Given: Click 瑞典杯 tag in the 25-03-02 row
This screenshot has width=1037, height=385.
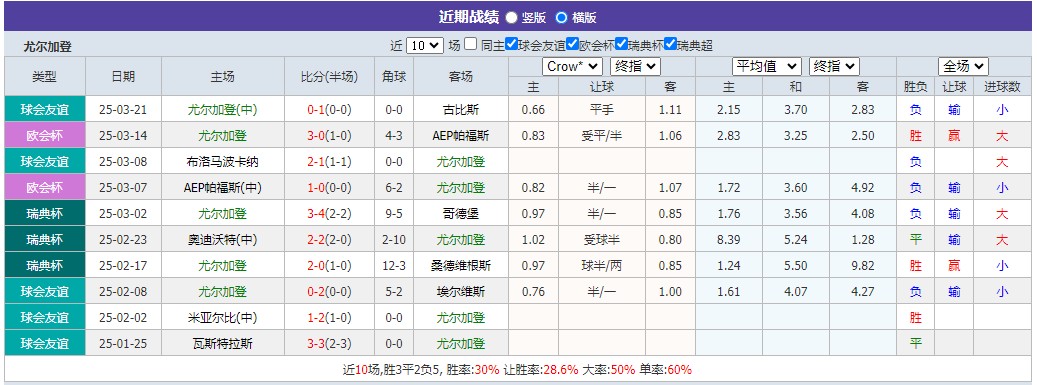Looking at the screenshot, I should click(x=45, y=214).
